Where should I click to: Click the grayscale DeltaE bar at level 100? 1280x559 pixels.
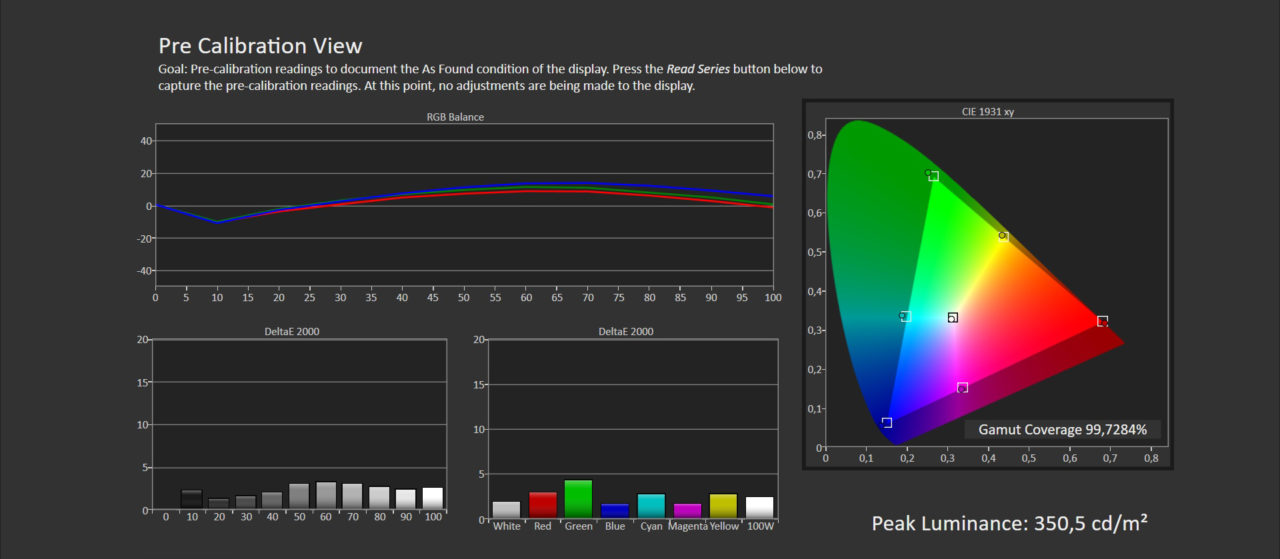coord(433,498)
